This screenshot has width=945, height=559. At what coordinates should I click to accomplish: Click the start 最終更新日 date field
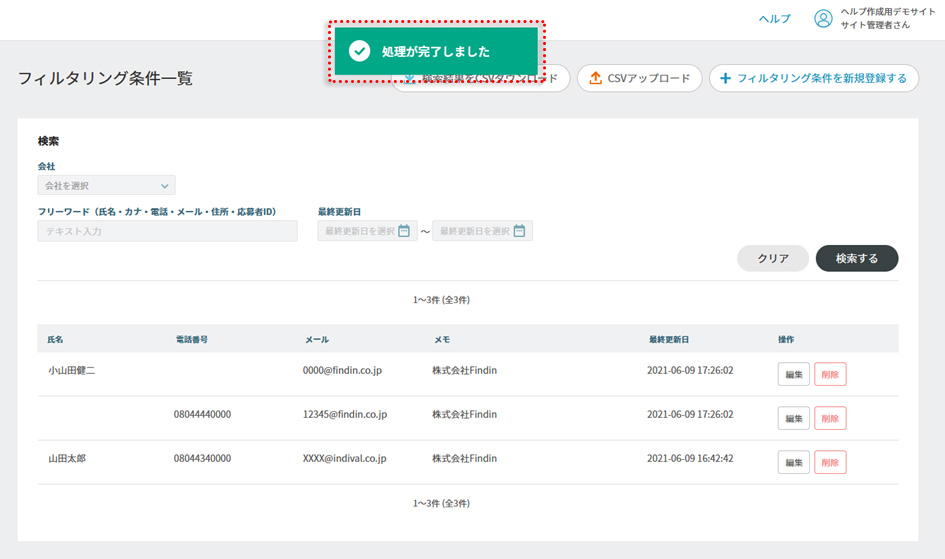(358, 231)
